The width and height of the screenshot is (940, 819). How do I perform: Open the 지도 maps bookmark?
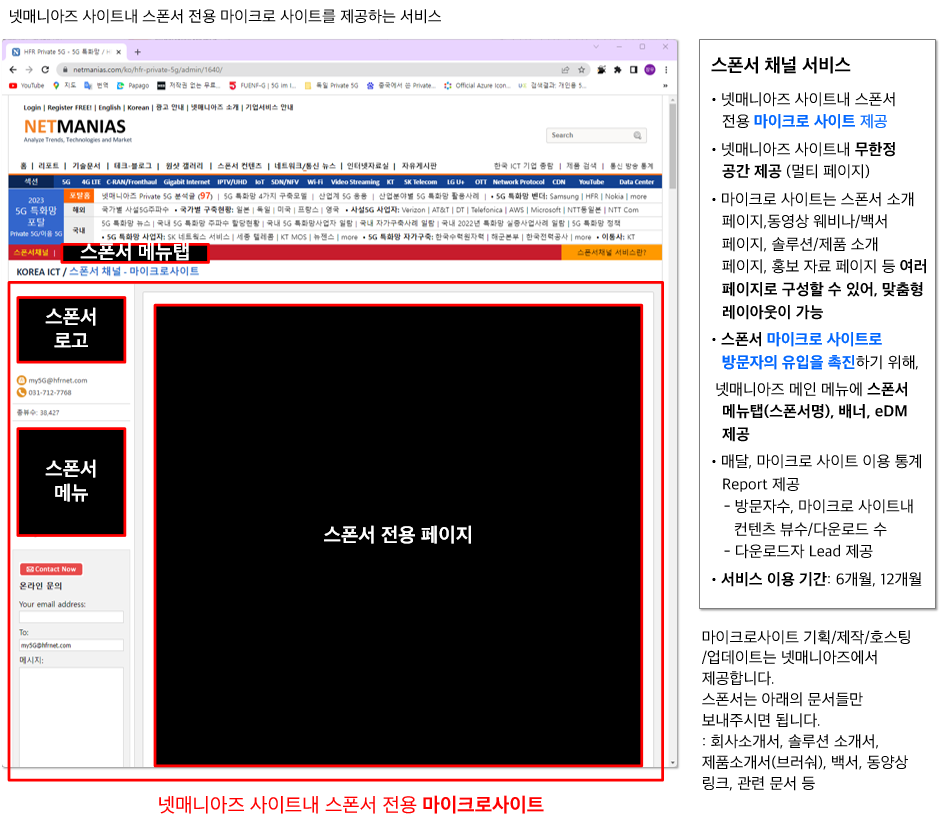[65, 86]
